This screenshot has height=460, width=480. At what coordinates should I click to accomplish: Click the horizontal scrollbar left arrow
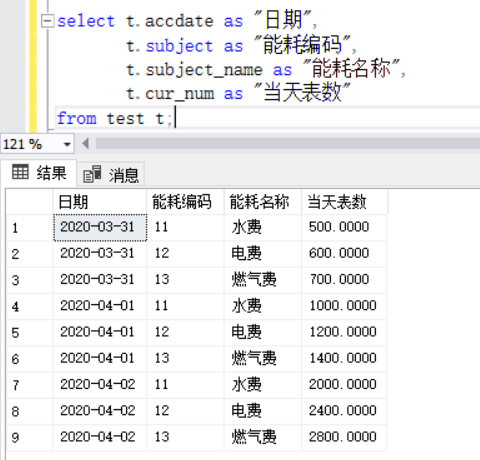86,144
